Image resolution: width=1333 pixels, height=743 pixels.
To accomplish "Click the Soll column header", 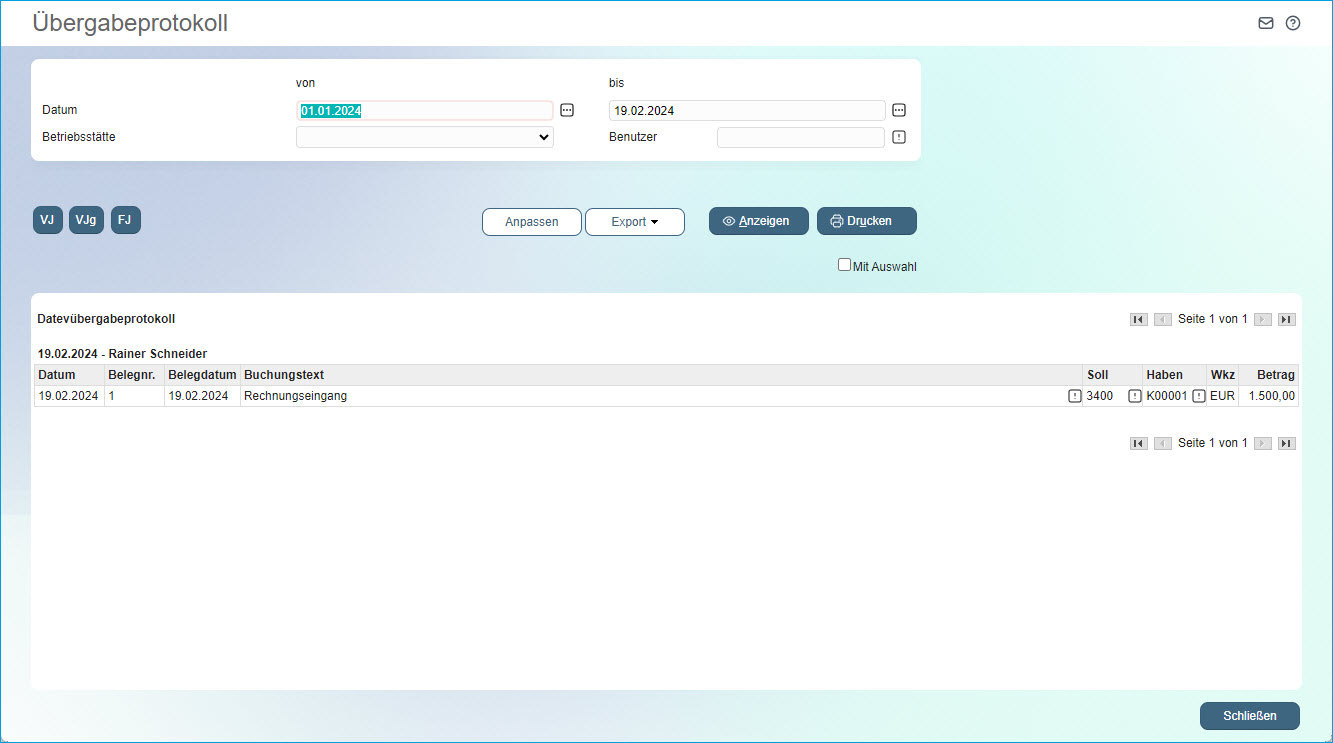I will pos(1113,375).
